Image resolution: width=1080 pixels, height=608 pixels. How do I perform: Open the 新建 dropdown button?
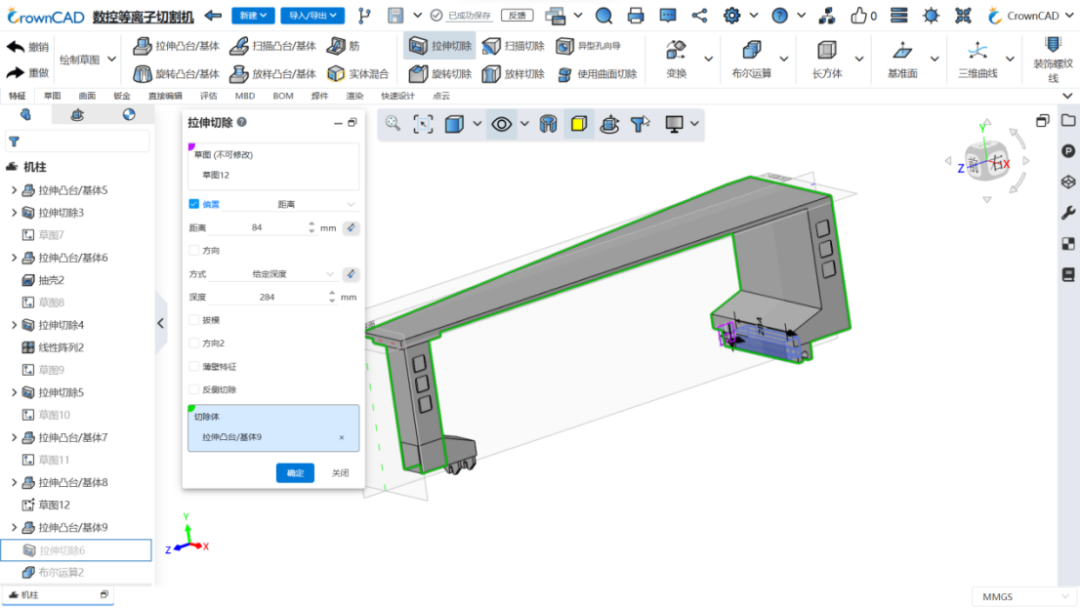(253, 15)
